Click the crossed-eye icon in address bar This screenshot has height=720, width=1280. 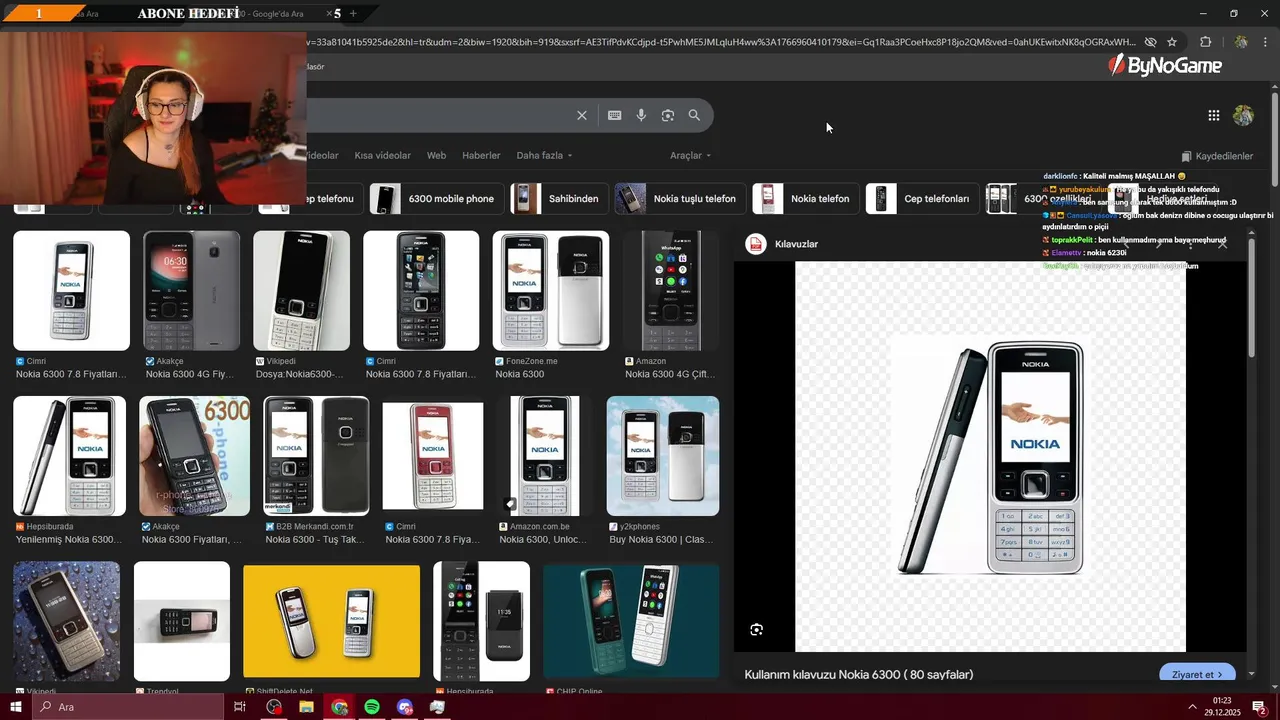click(1150, 42)
